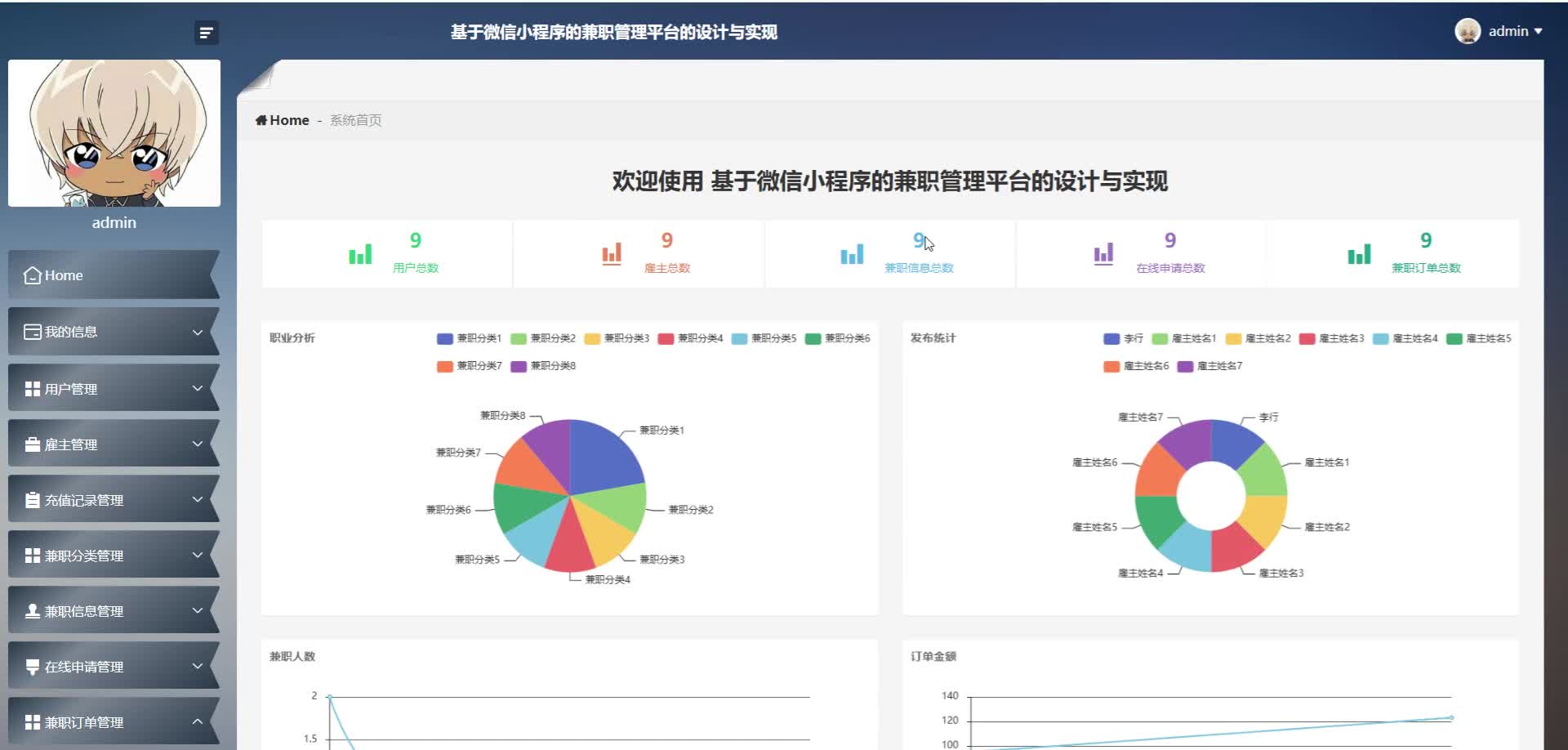Click the purple 在线申请总数 bar chart icon

[x=1103, y=254]
